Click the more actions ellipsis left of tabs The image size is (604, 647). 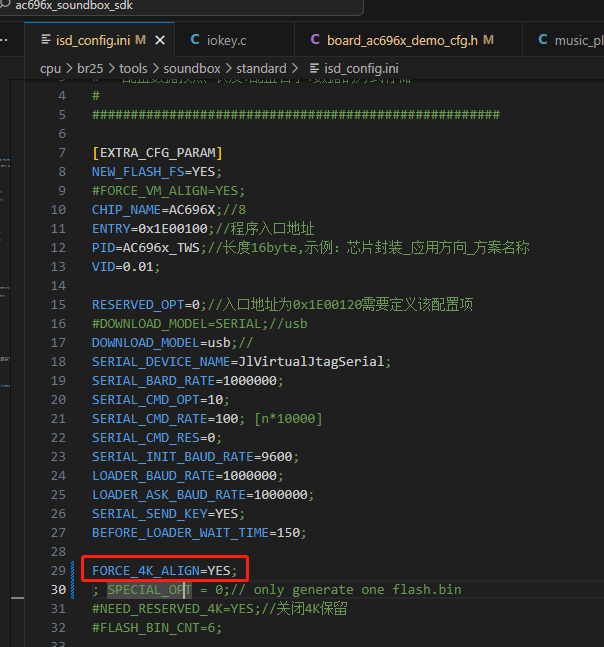[4, 40]
